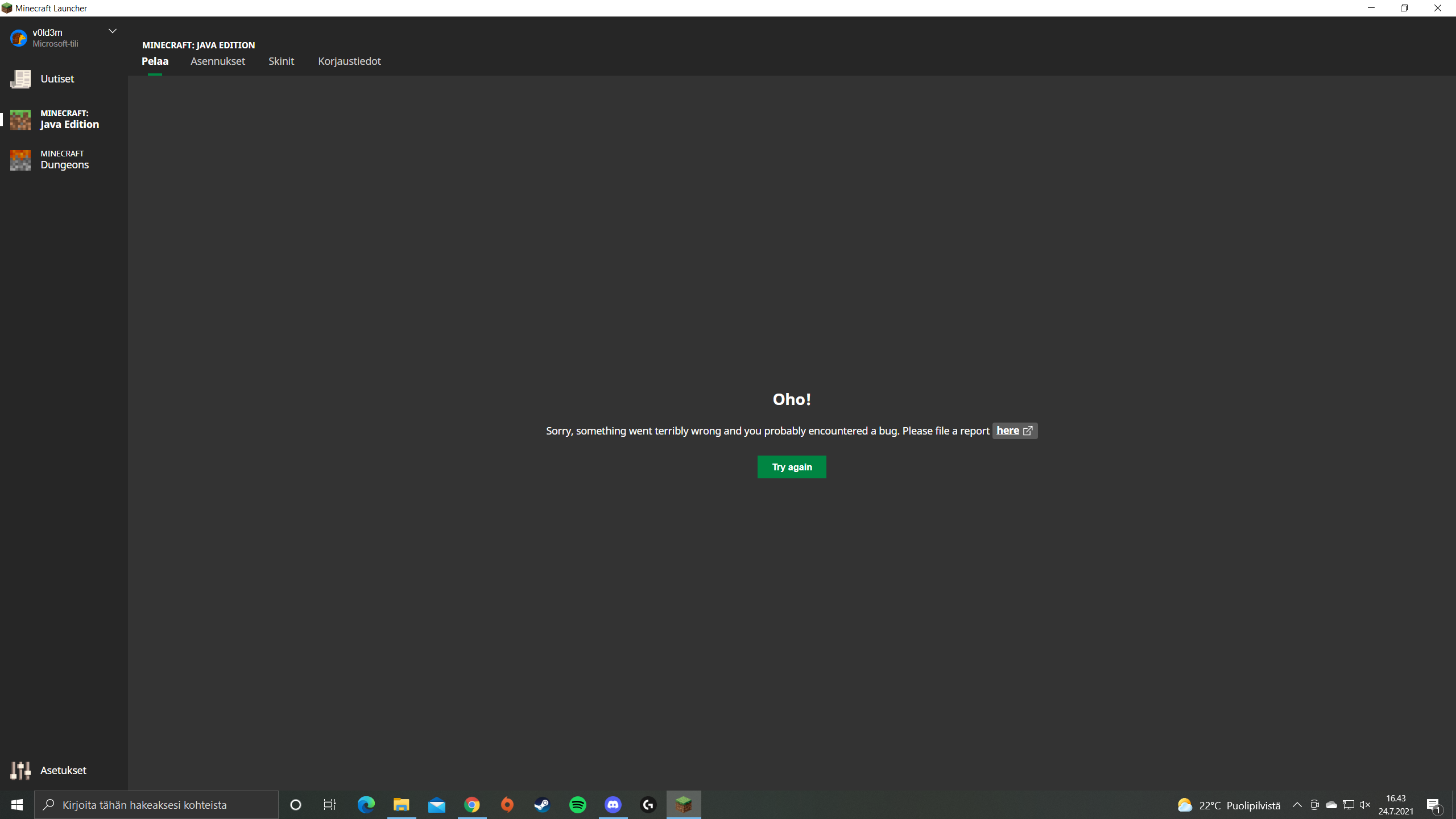Go to the Korjaustiedot tab
Viewport: 1456px width, 819px height.
pyautogui.click(x=349, y=61)
